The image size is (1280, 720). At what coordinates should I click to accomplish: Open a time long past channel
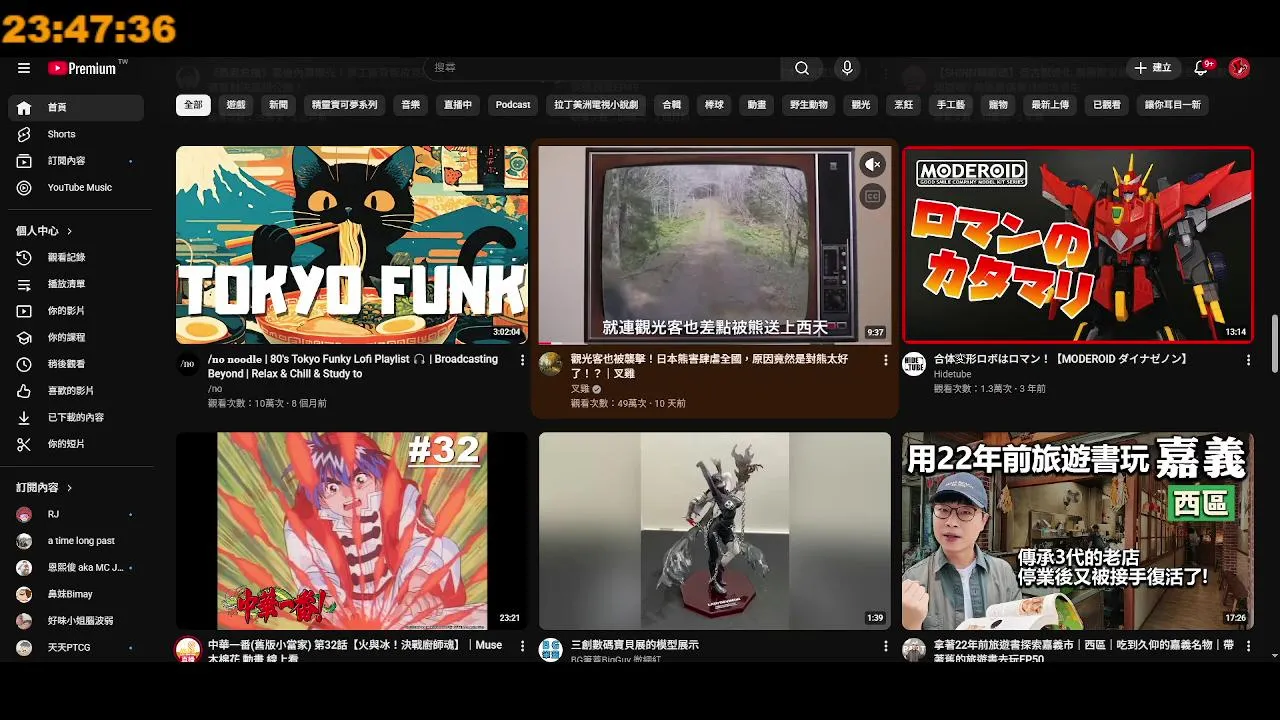click(76, 541)
